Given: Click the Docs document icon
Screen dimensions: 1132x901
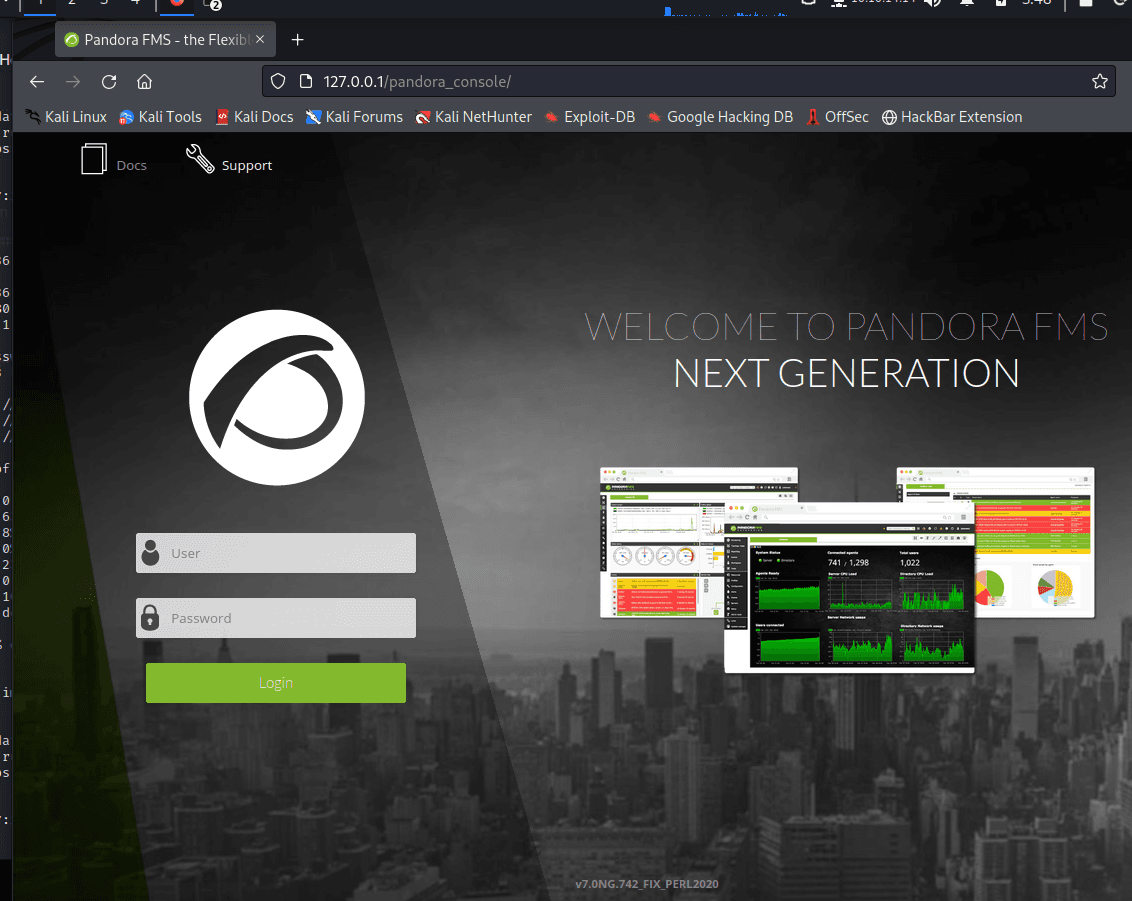Looking at the screenshot, I should (x=94, y=160).
